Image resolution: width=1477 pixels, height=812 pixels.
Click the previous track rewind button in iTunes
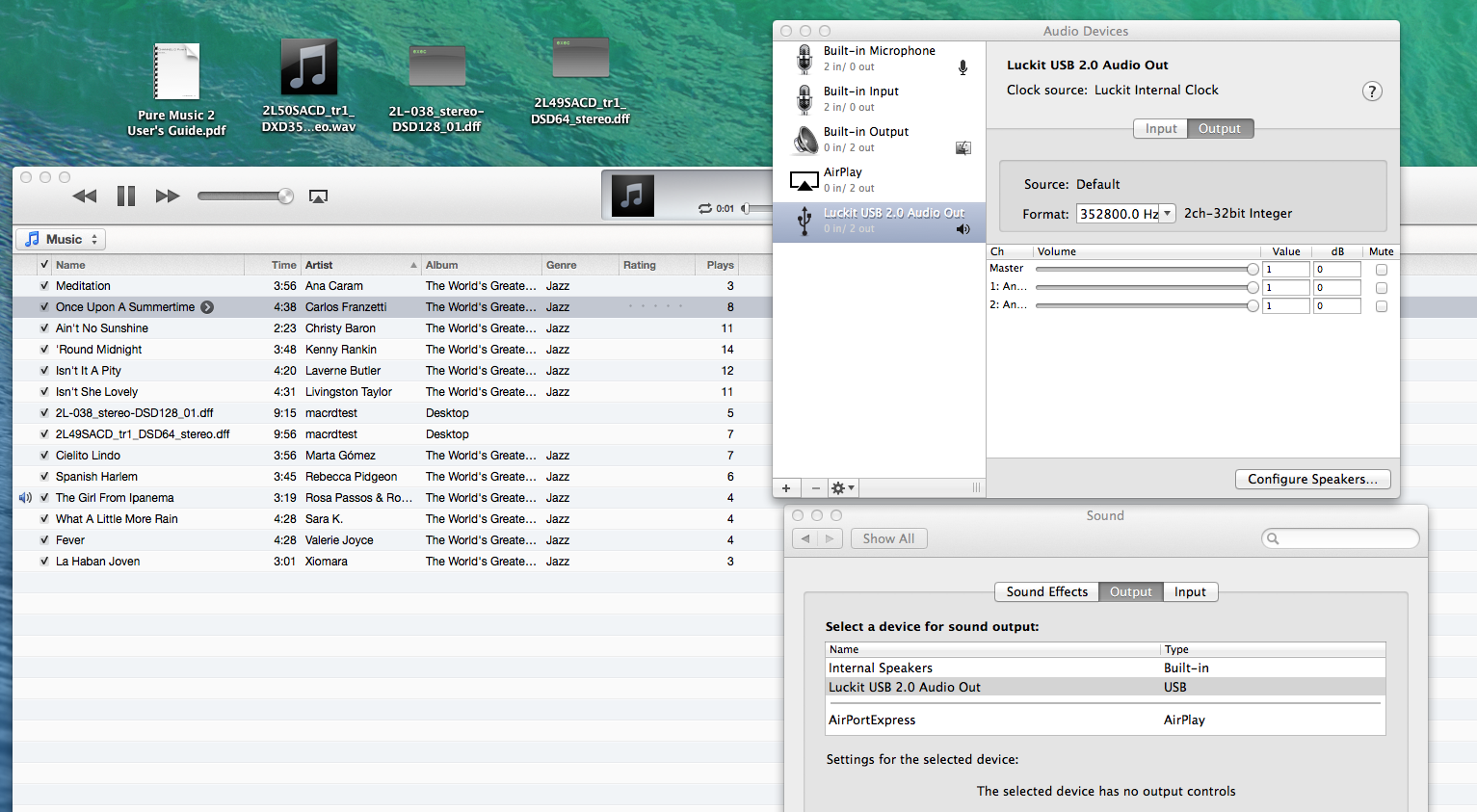coord(85,196)
